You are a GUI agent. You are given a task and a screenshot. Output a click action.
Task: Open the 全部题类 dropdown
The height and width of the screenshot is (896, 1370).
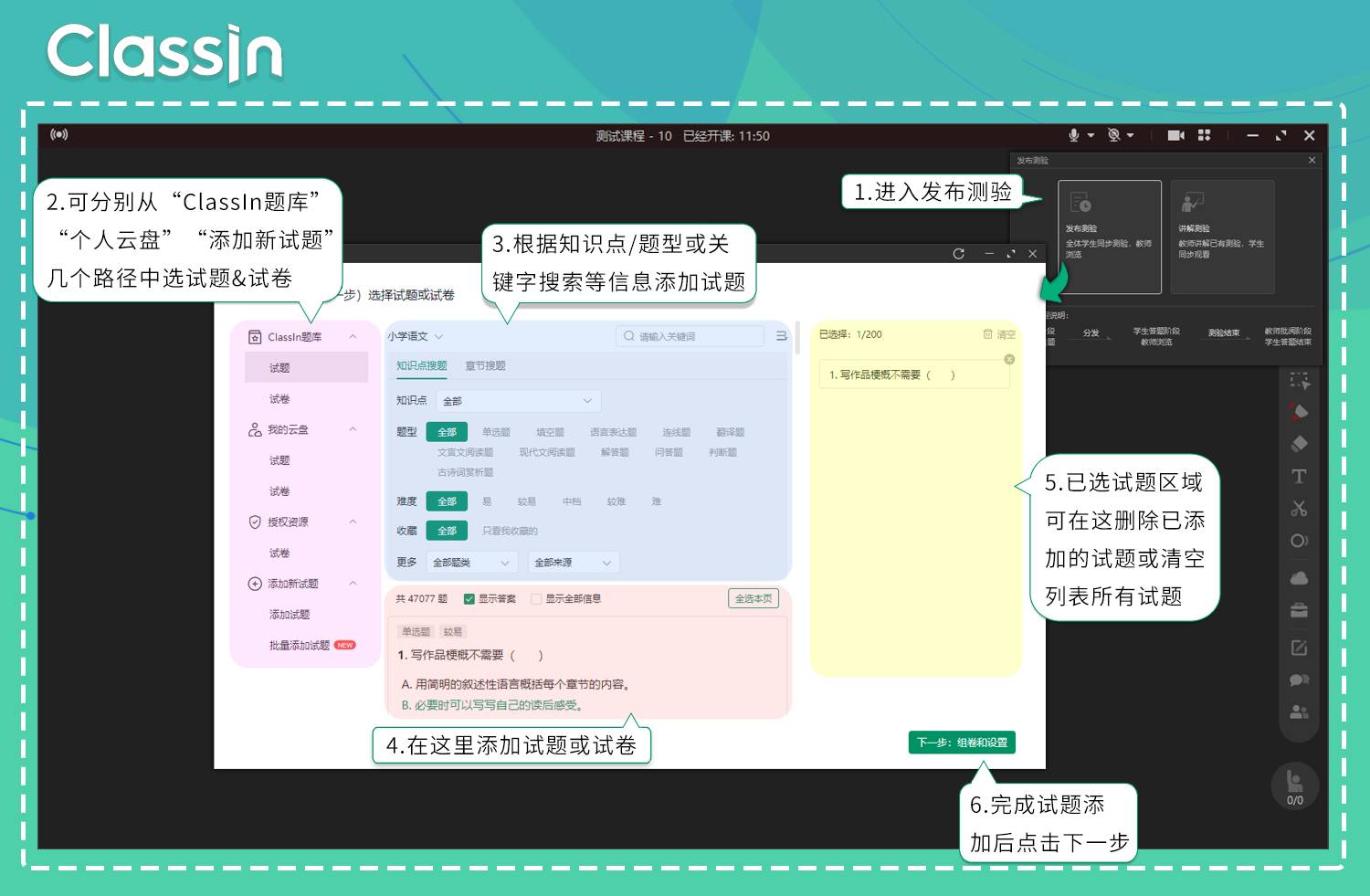coord(471,563)
